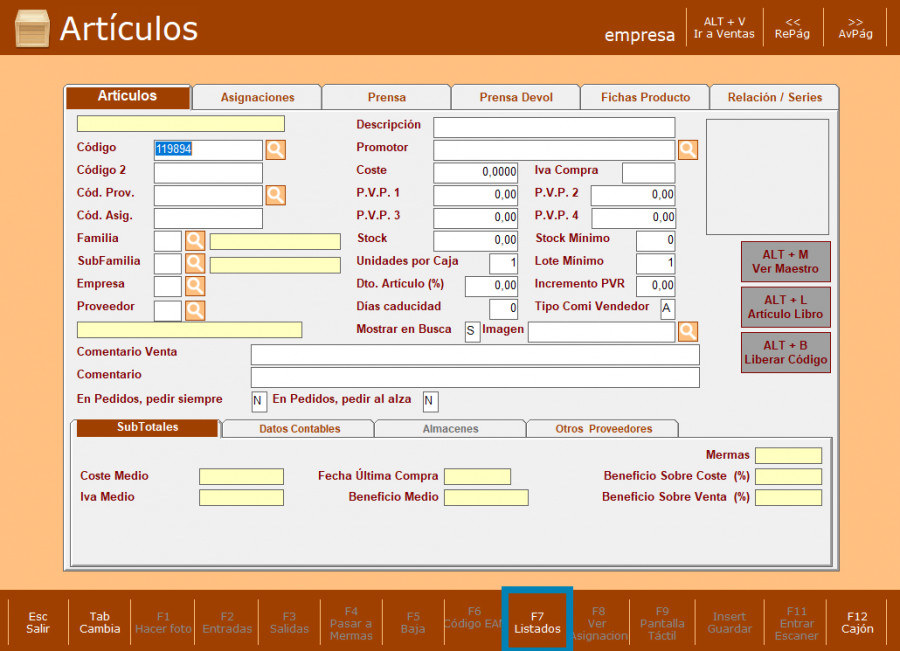Click the Descripción input field
This screenshot has height=651, width=900.
point(554,127)
